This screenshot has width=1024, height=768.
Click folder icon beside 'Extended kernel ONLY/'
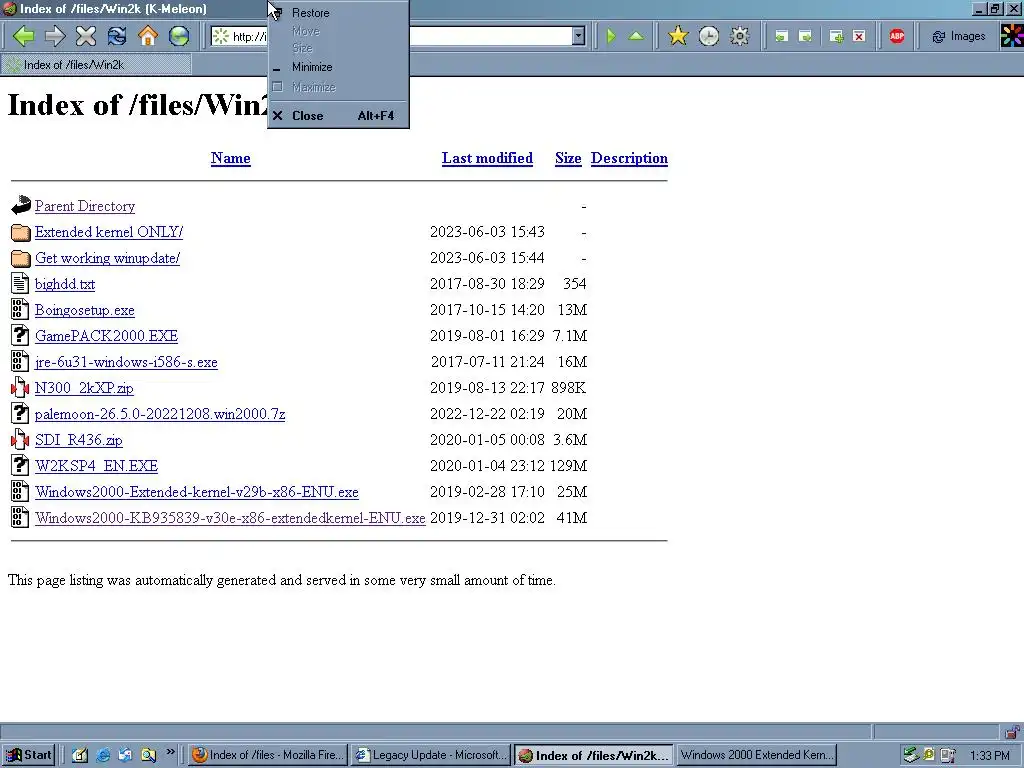(x=20, y=232)
